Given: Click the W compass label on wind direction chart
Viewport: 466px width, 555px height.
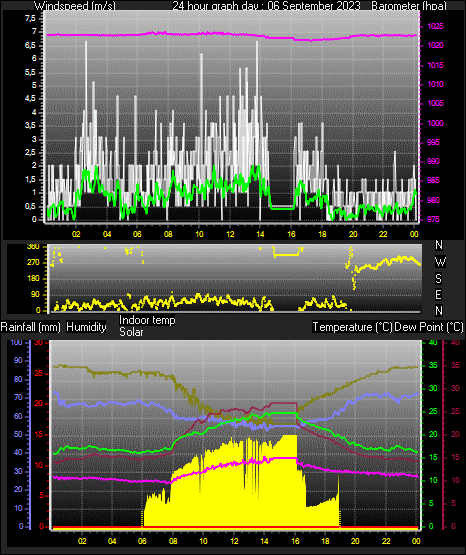Looking at the screenshot, I should (440, 262).
